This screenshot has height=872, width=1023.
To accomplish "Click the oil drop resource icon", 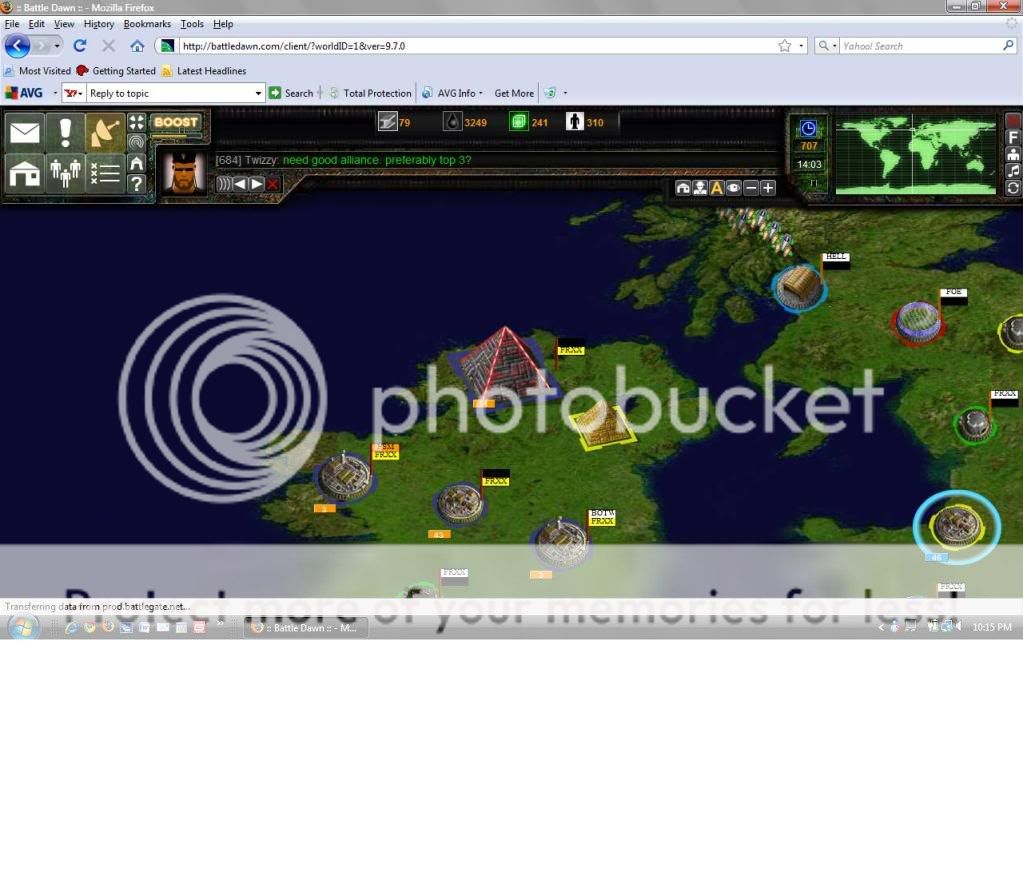I will pos(452,122).
